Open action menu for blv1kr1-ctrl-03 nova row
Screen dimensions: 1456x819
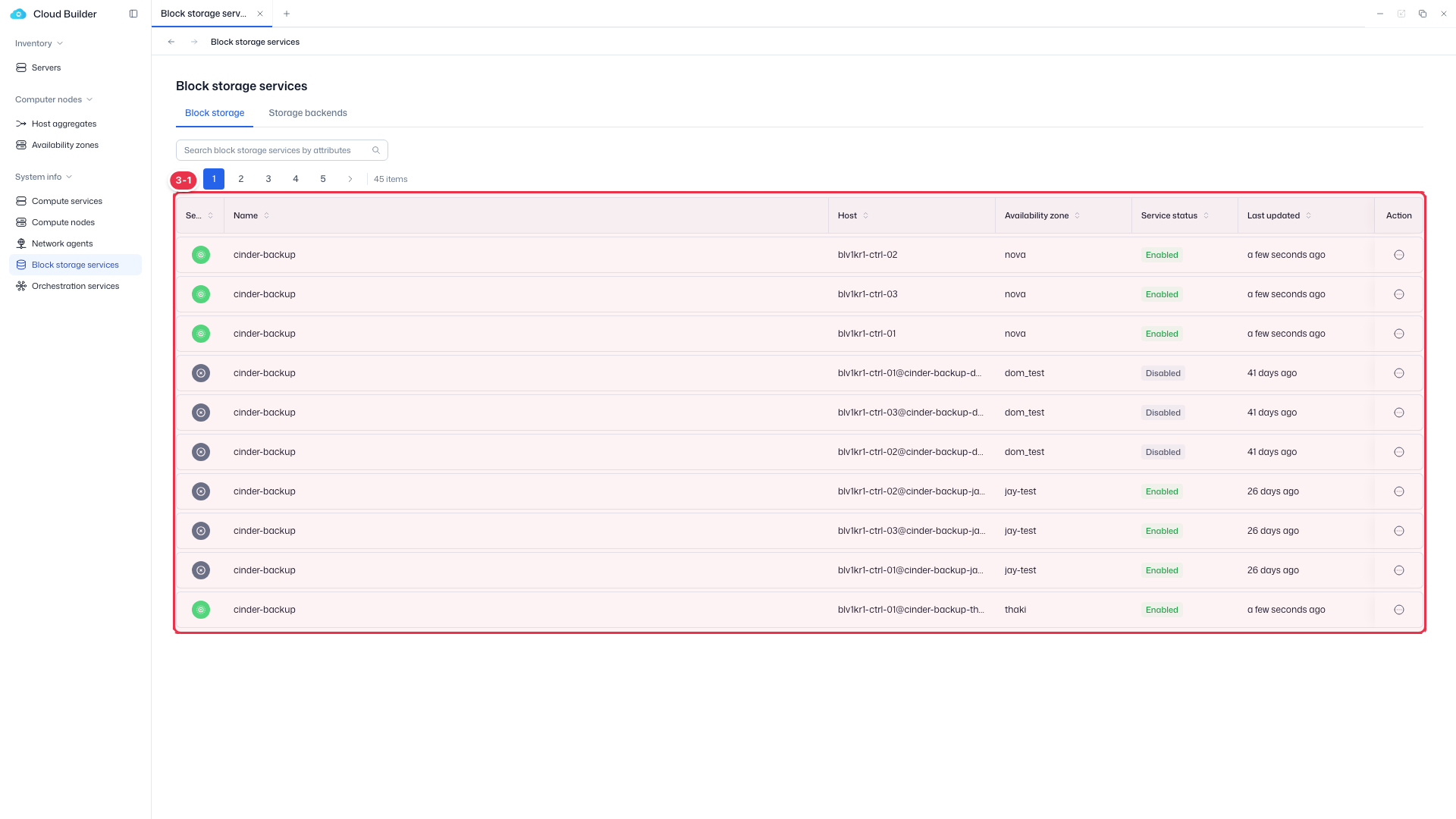tap(1399, 294)
